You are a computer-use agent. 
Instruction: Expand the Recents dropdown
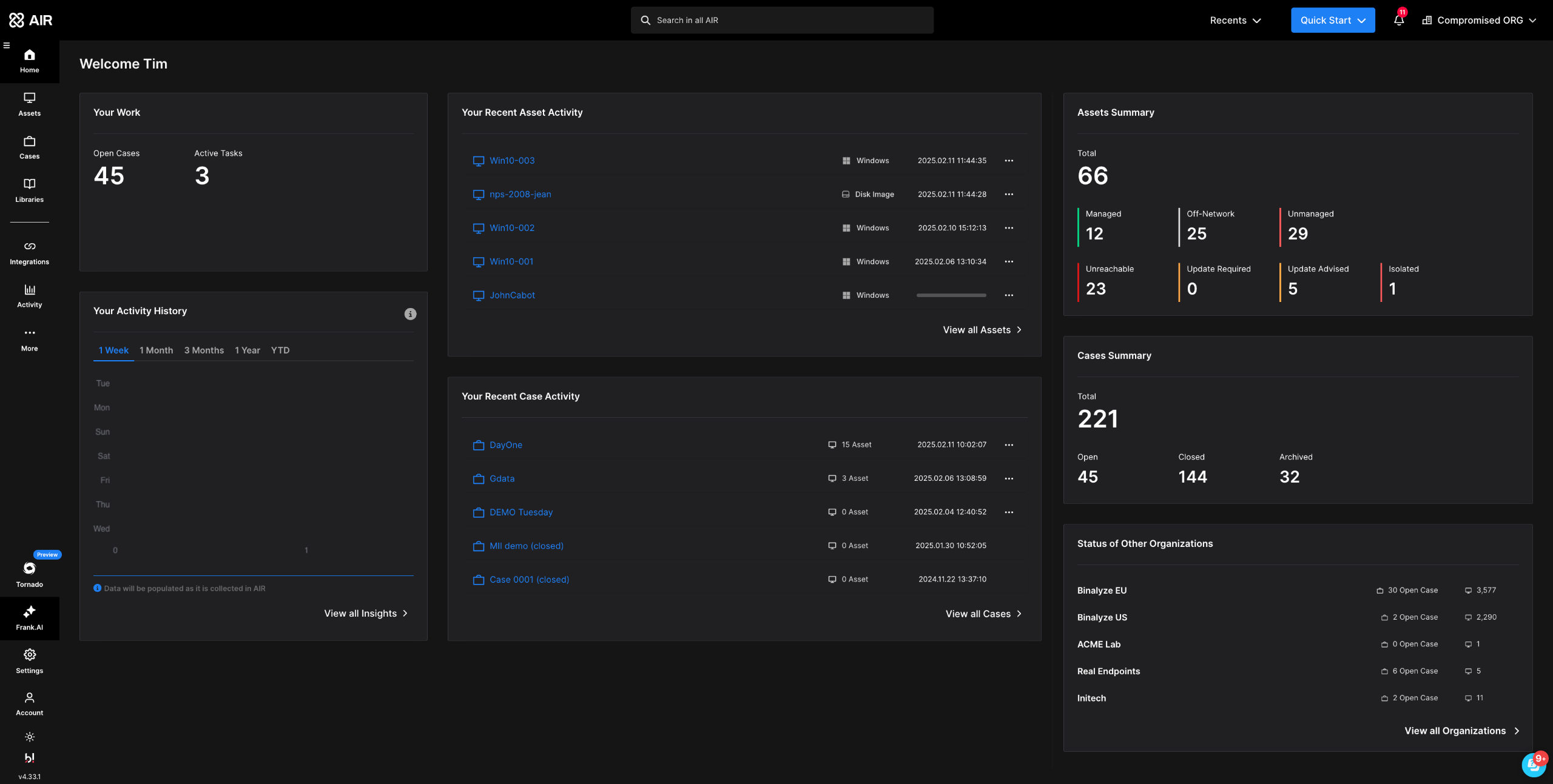click(1235, 20)
